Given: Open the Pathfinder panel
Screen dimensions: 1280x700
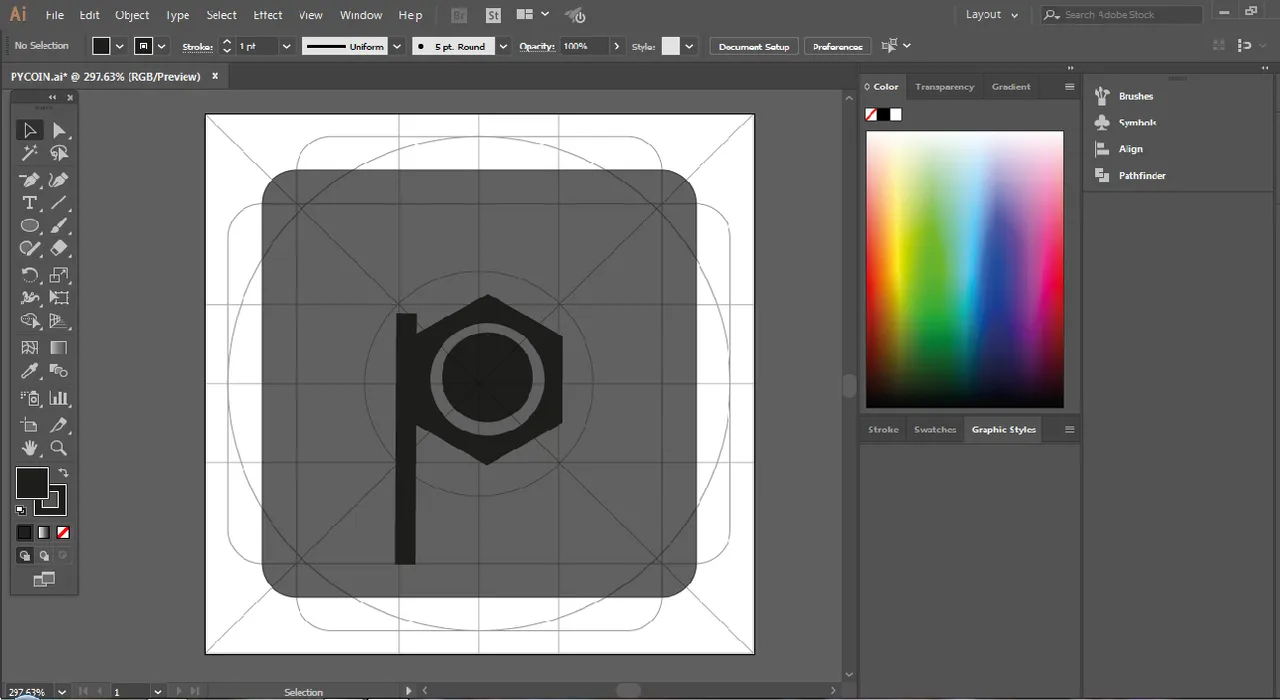Looking at the screenshot, I should click(1131, 175).
